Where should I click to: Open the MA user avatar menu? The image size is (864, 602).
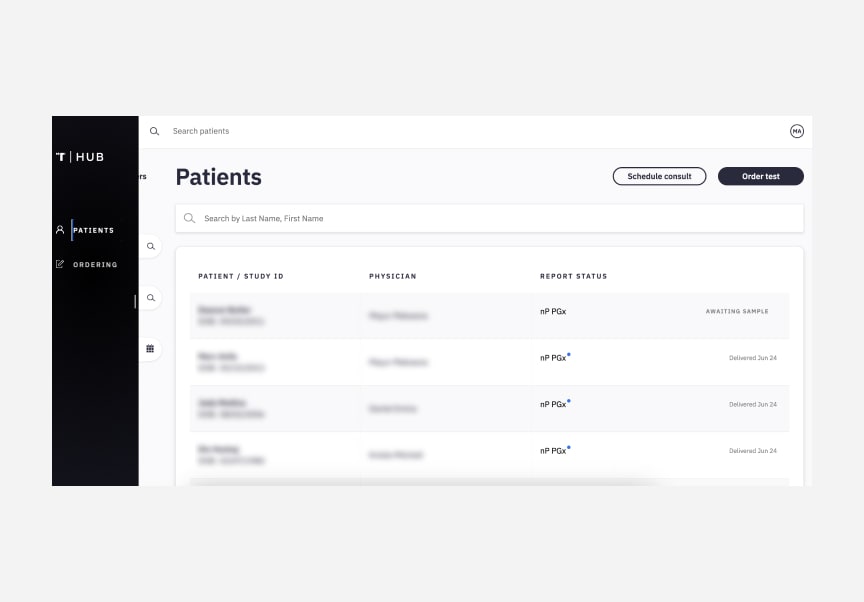[x=796, y=131]
